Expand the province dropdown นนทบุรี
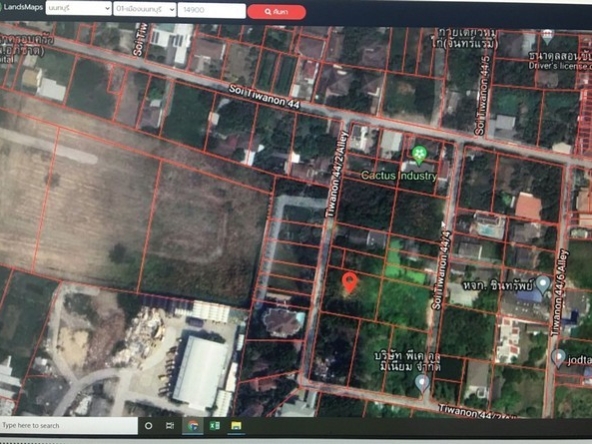The height and width of the screenshot is (444, 592). click(79, 9)
